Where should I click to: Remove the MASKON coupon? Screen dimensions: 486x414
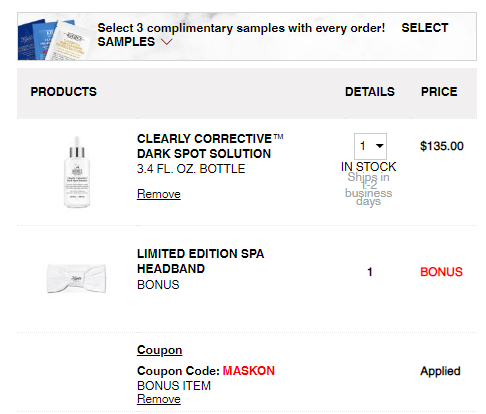click(159, 399)
